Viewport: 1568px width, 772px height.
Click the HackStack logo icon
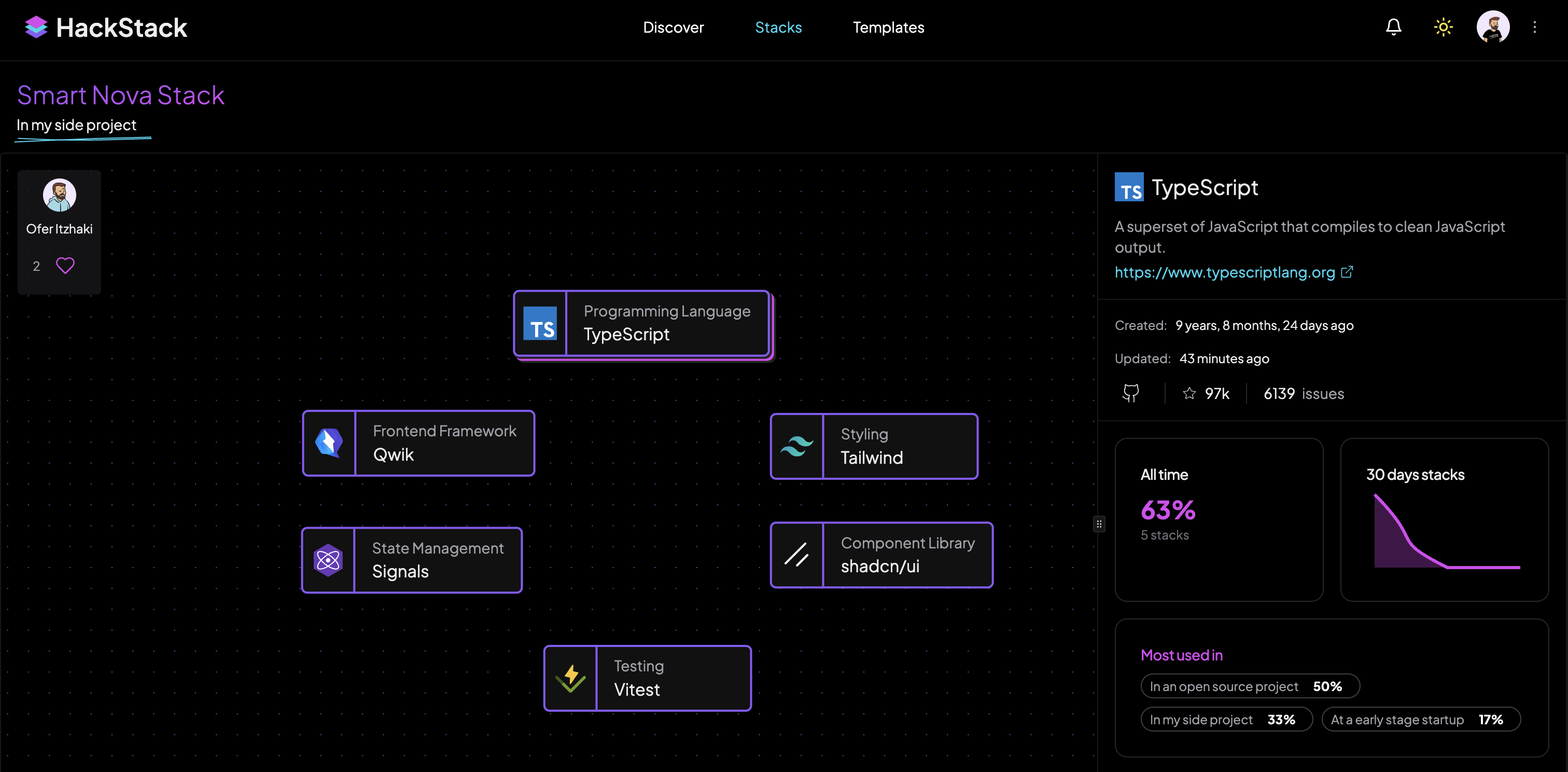pos(36,27)
